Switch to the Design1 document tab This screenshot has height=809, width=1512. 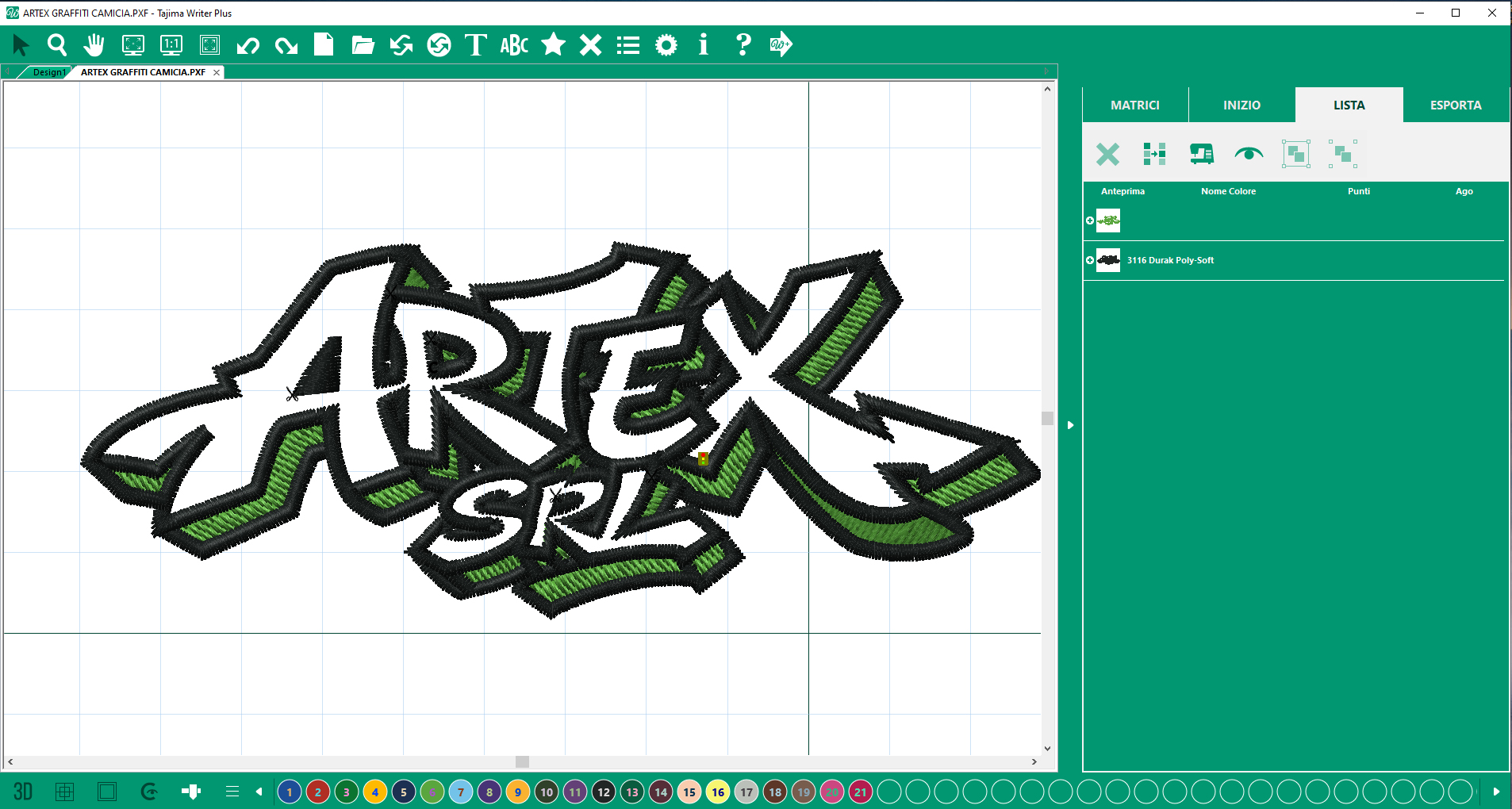[x=49, y=72]
